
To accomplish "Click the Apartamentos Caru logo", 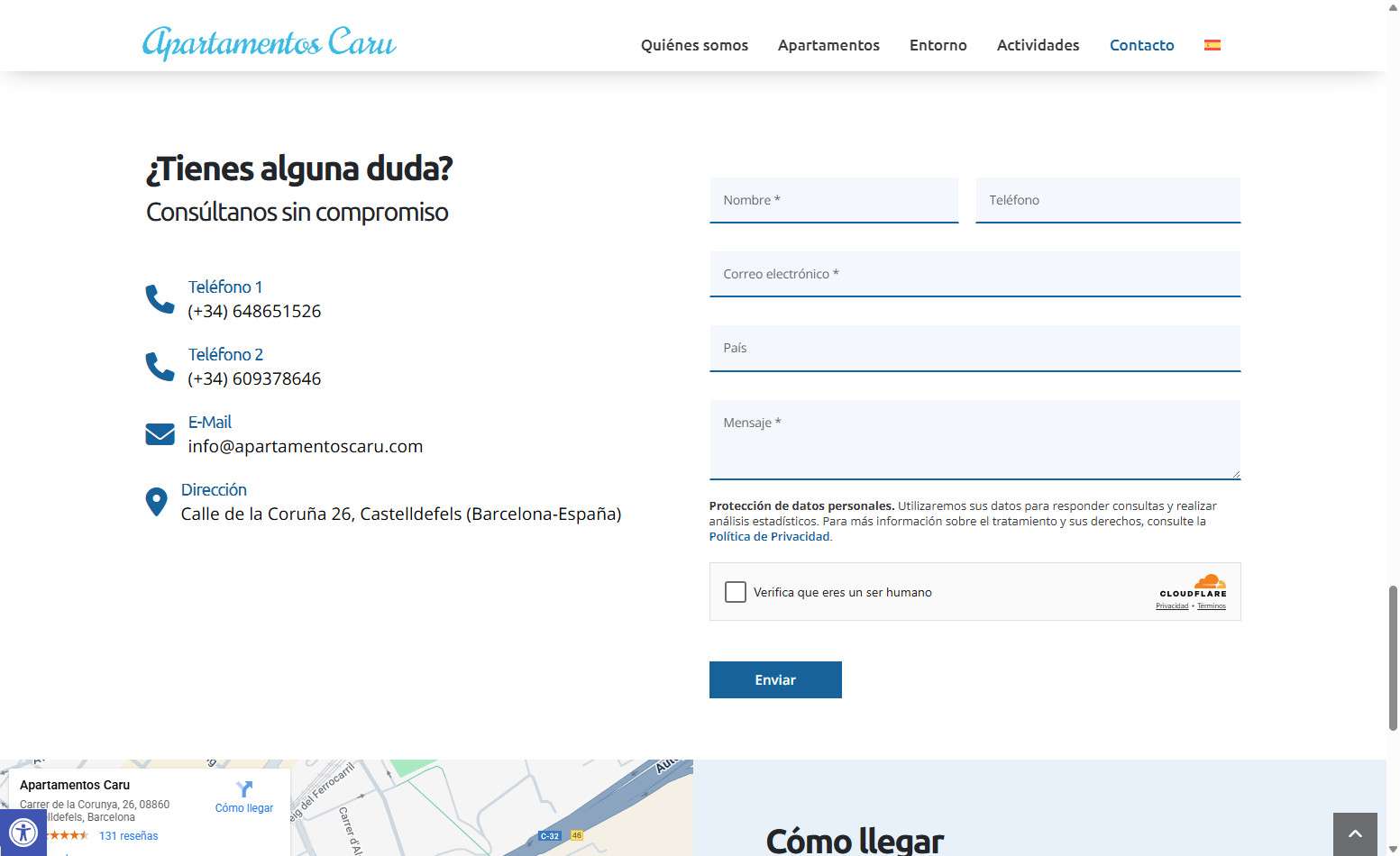I will coord(269,43).
